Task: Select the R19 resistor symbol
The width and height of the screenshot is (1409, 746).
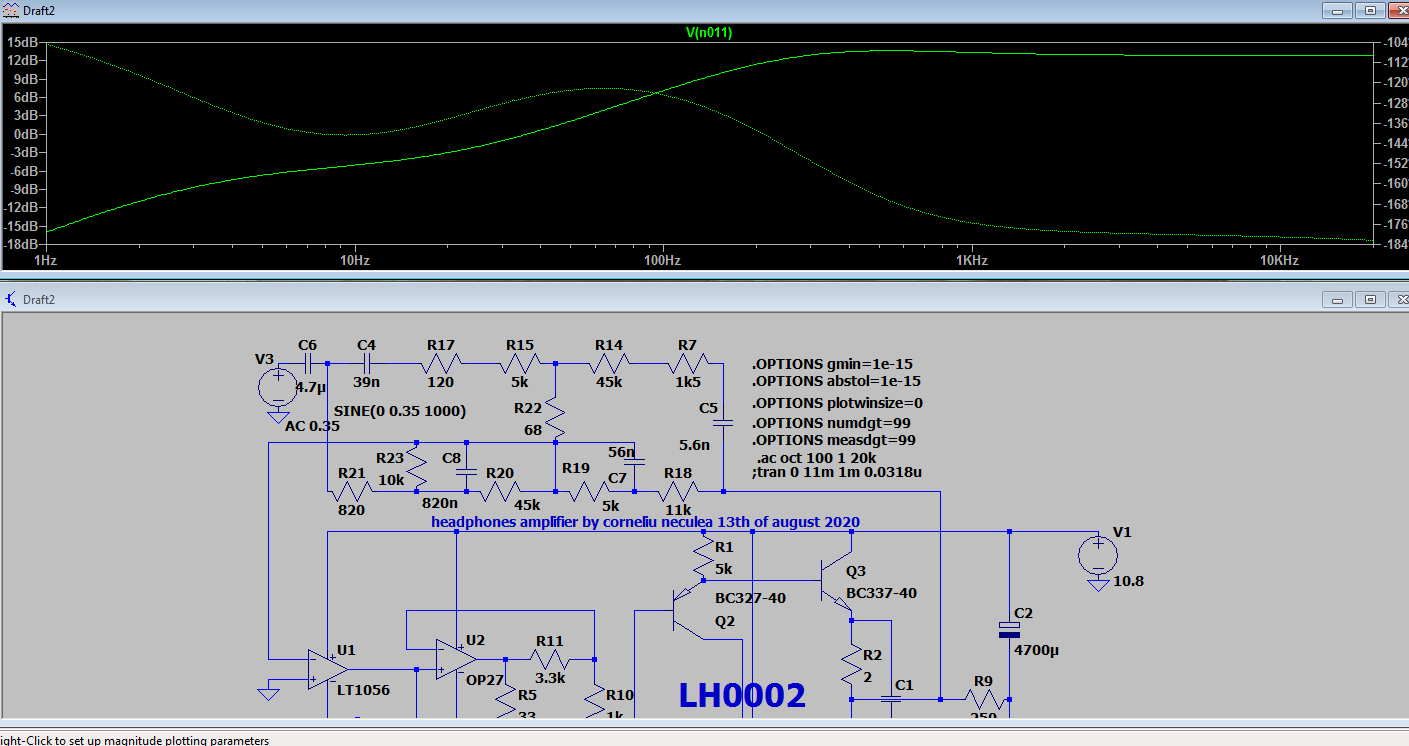Action: [590, 491]
